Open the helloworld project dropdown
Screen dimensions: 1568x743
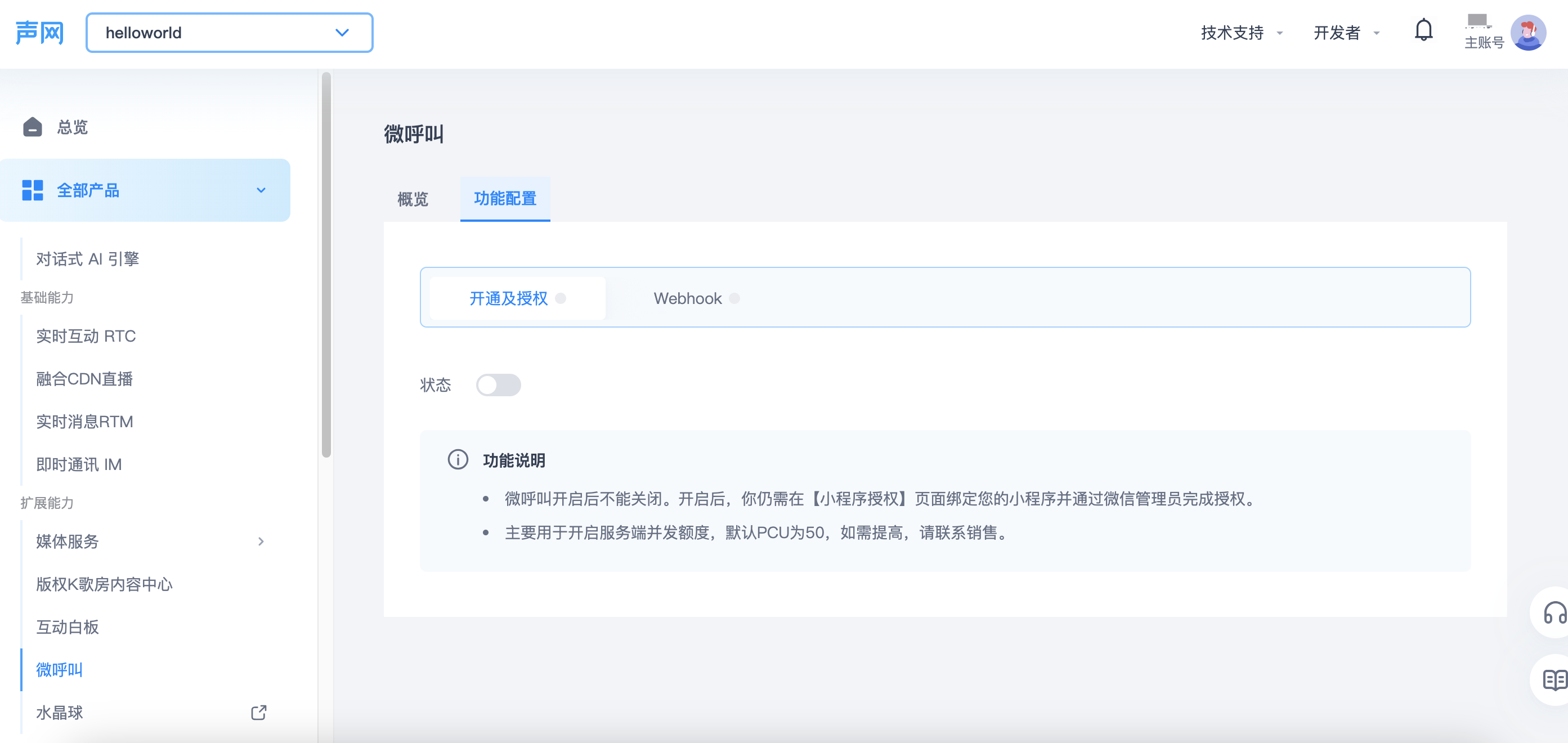342,32
